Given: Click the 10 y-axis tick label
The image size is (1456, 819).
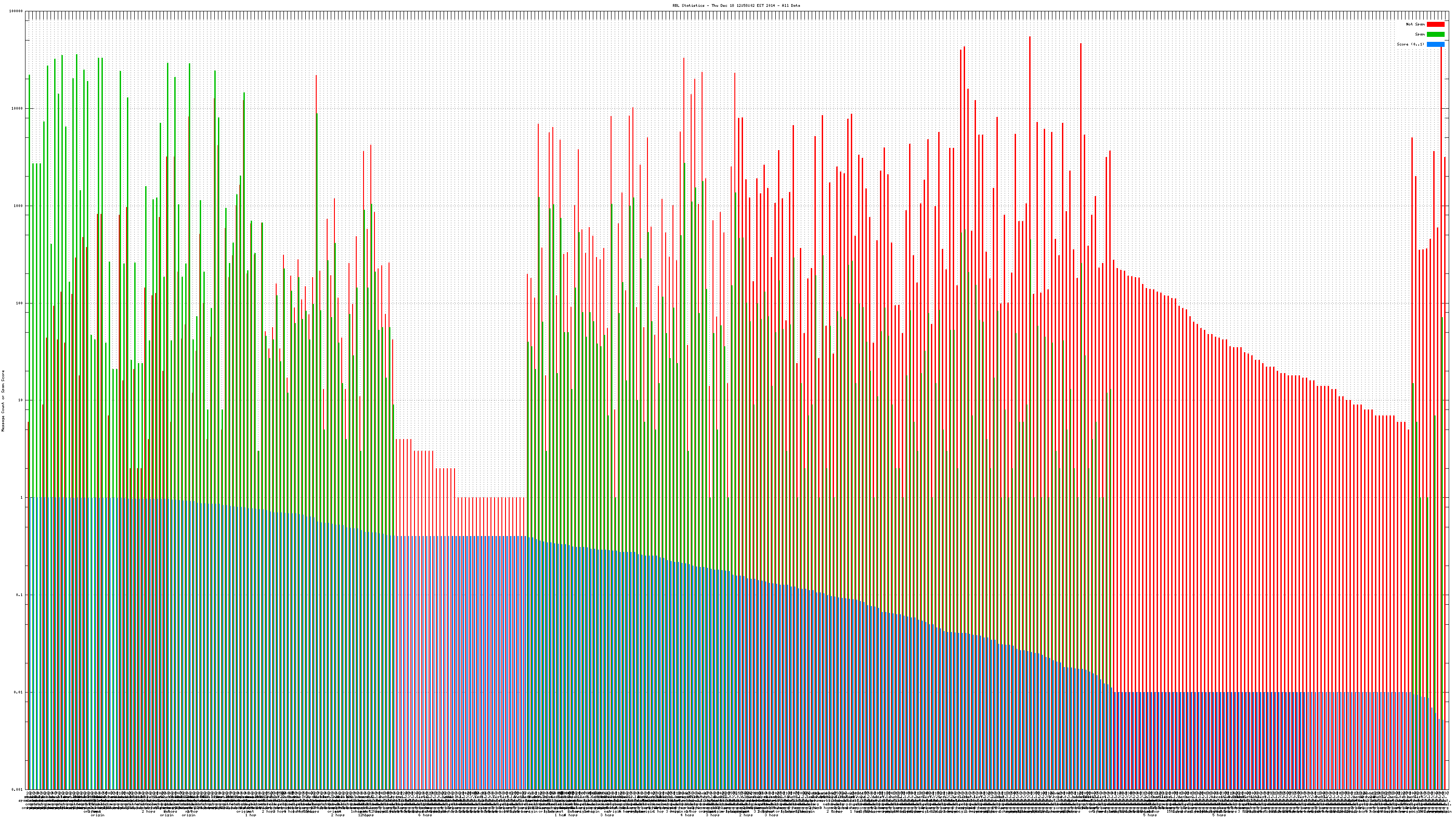Looking at the screenshot, I should pyautogui.click(x=21, y=400).
